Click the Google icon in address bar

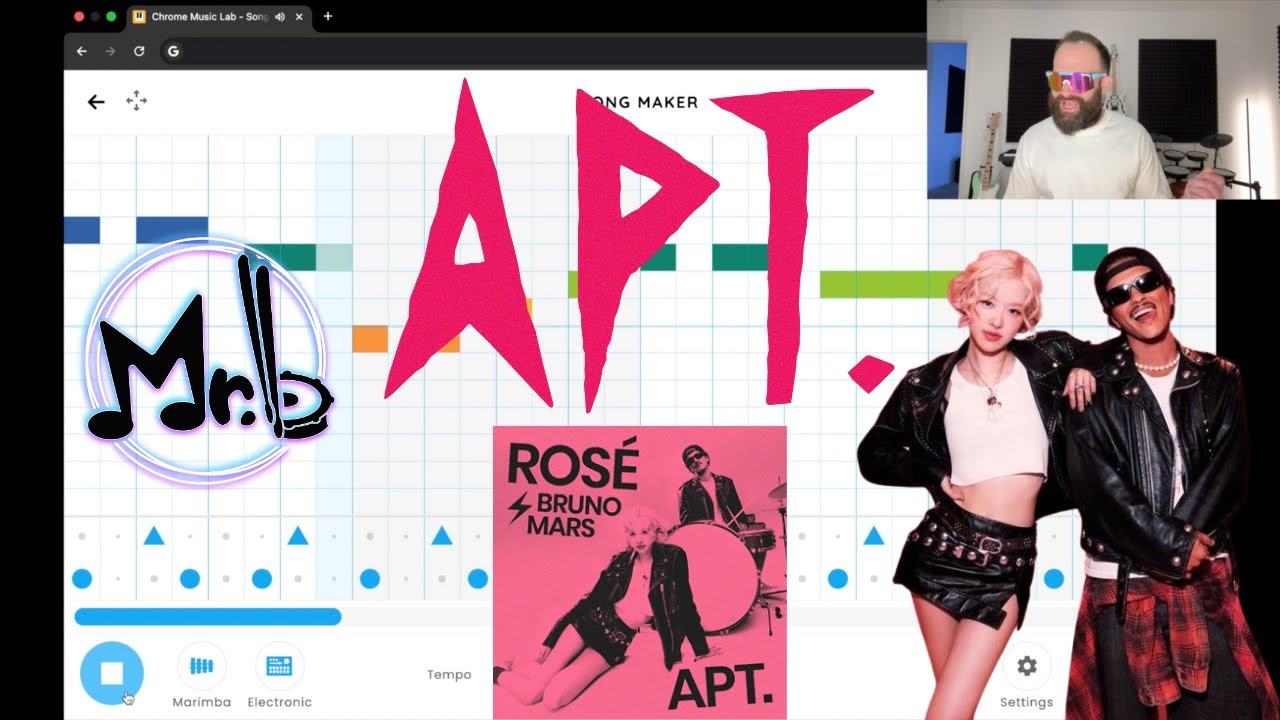tap(173, 51)
